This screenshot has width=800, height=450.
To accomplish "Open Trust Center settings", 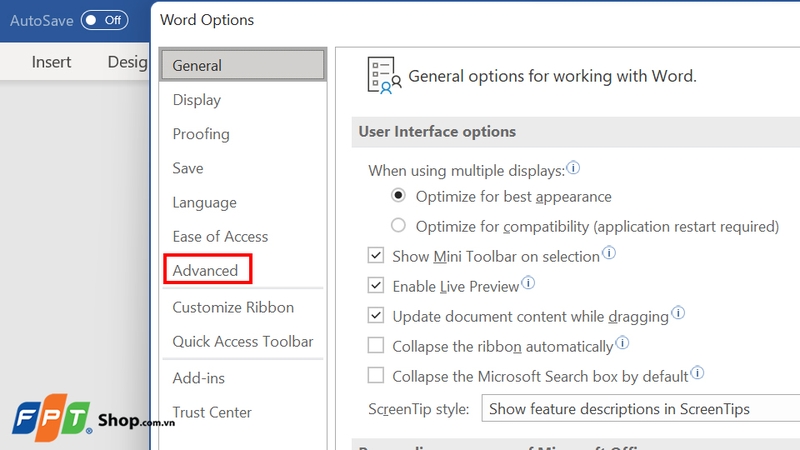I will [212, 412].
